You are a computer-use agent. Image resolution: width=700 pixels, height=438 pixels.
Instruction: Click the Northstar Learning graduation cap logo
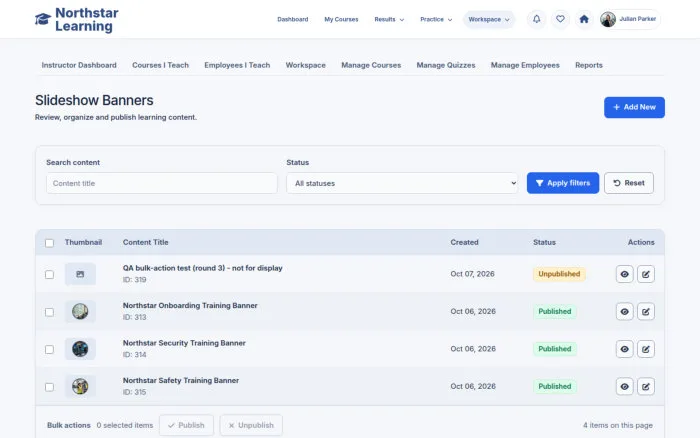coord(43,19)
